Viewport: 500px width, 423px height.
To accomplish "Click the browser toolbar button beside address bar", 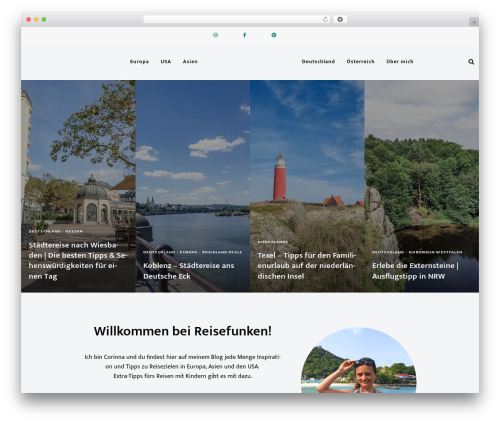I will (340, 20).
